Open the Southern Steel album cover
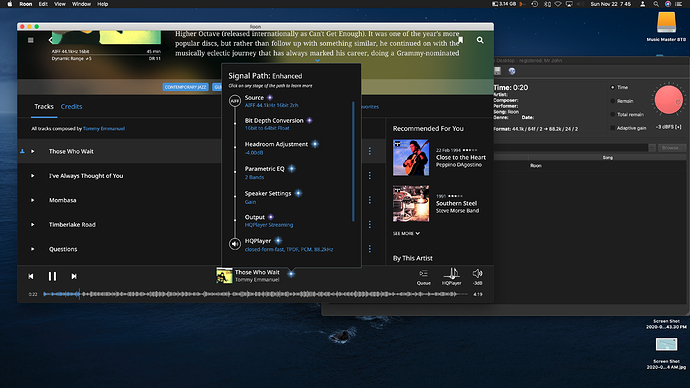Image resolution: width=690 pixels, height=388 pixels. click(x=411, y=203)
